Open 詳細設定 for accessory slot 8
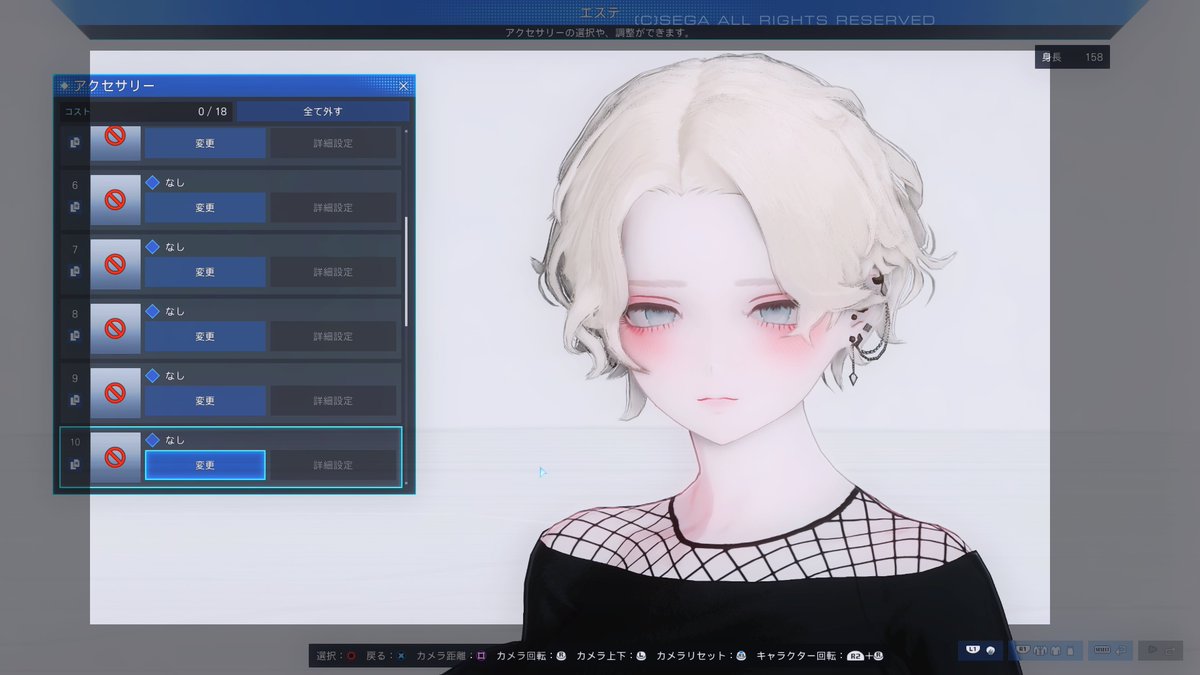This screenshot has height=675, width=1200. point(333,336)
